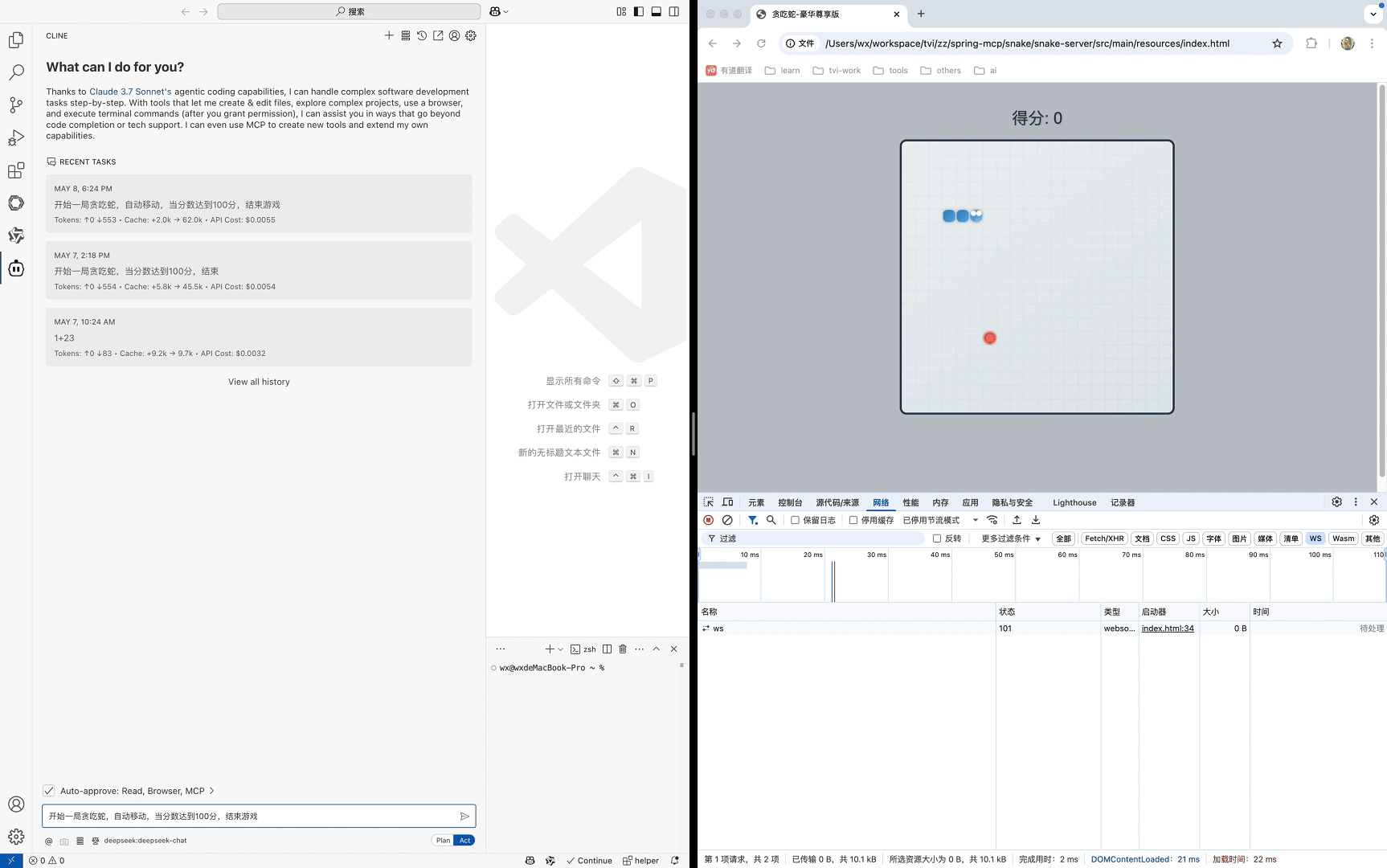1387x868 pixels.
Task: Open the Extensions view in activity bar
Action: click(x=16, y=170)
